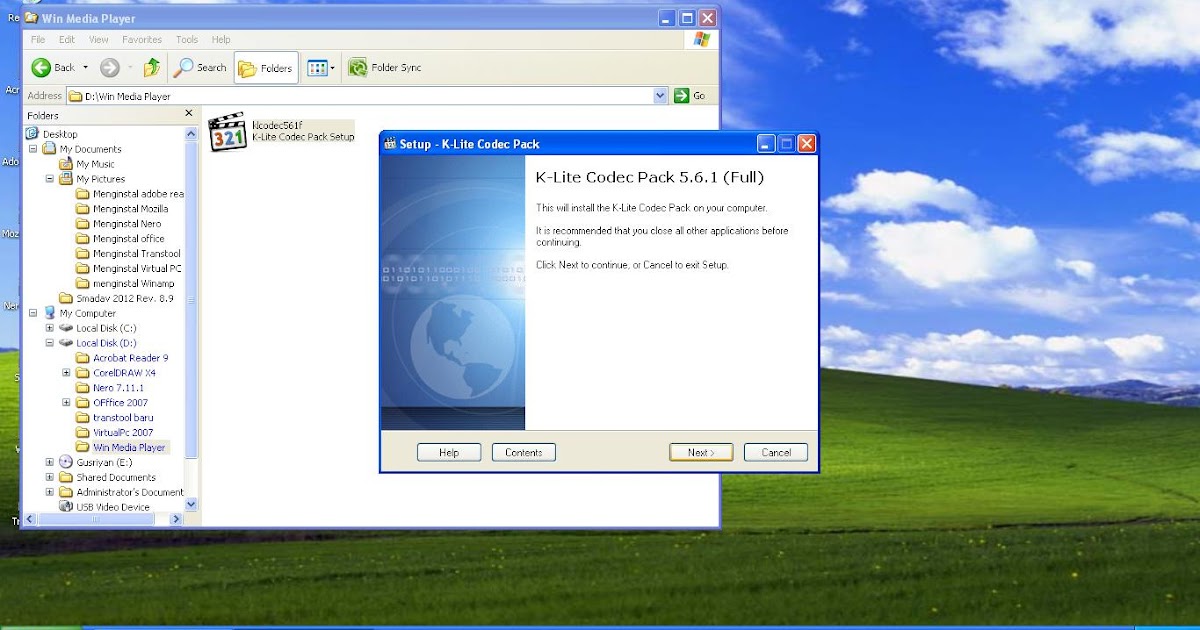The width and height of the screenshot is (1200, 630).
Task: Collapse the My Documents tree node
Action: (33, 149)
